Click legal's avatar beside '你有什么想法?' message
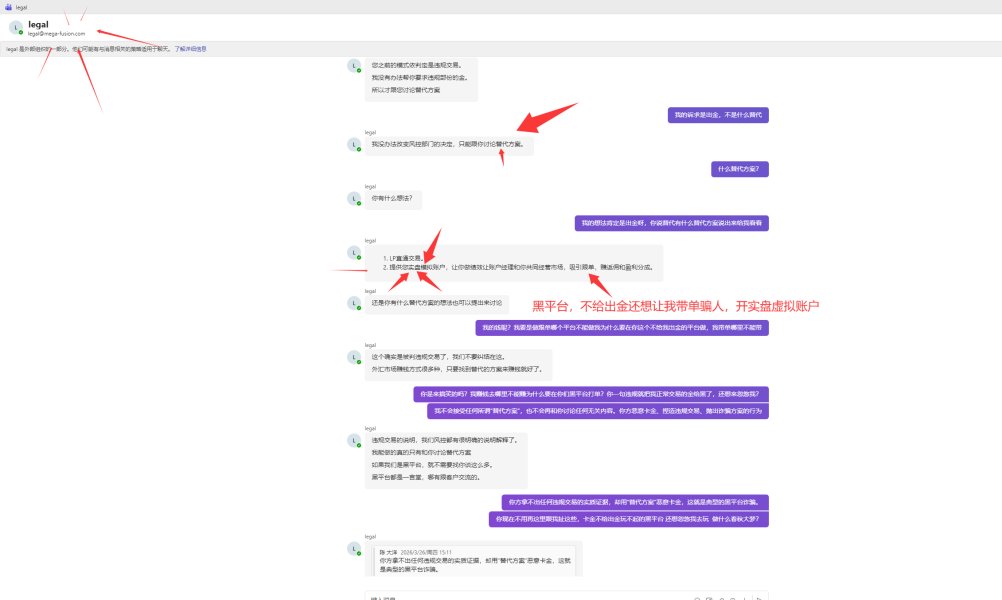 point(354,199)
